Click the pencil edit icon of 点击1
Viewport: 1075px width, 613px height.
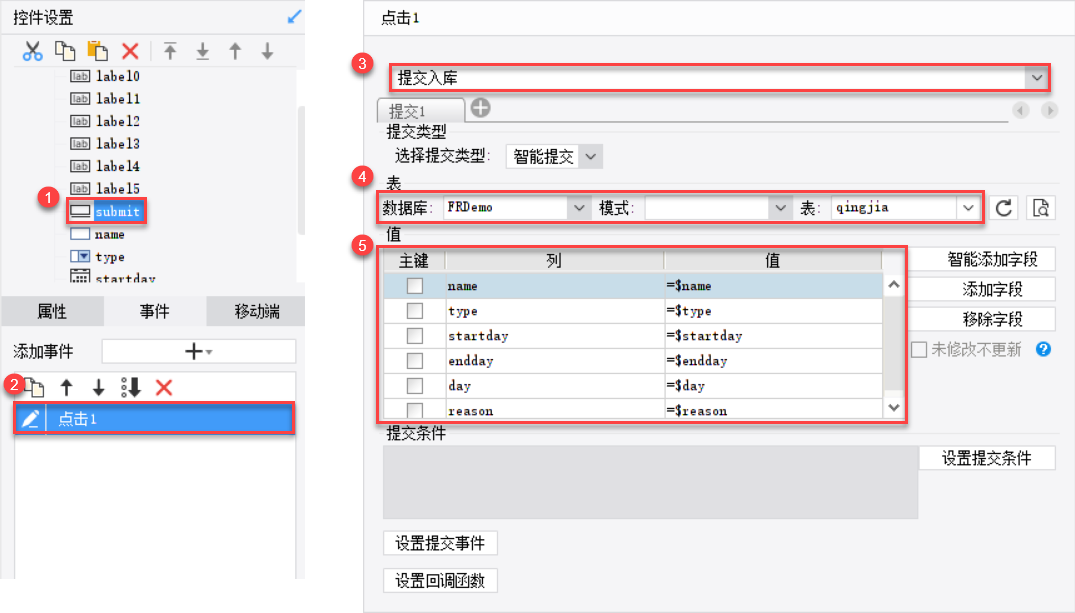click(x=30, y=419)
